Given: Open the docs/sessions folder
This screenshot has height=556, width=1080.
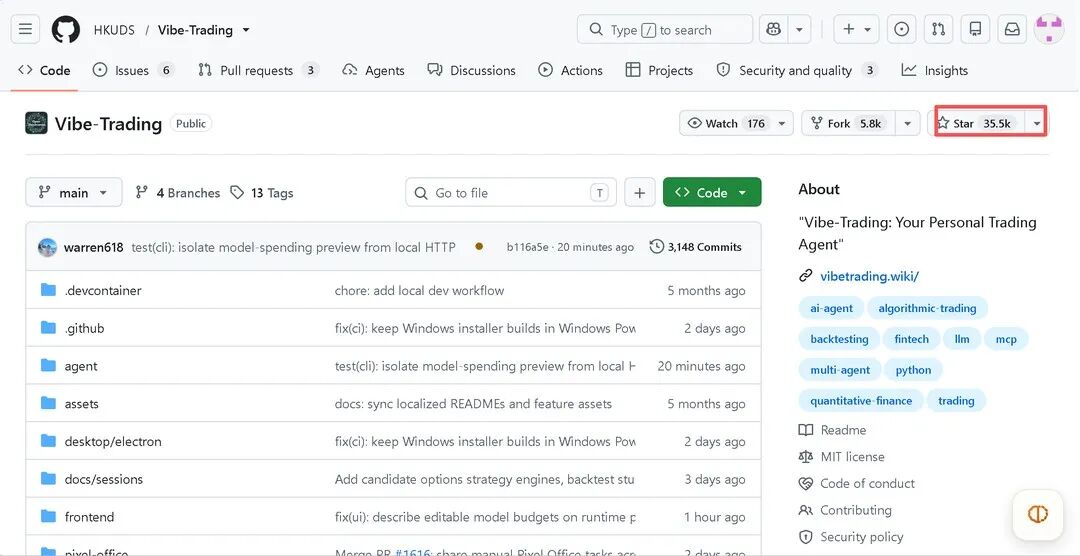Looking at the screenshot, I should 103,479.
